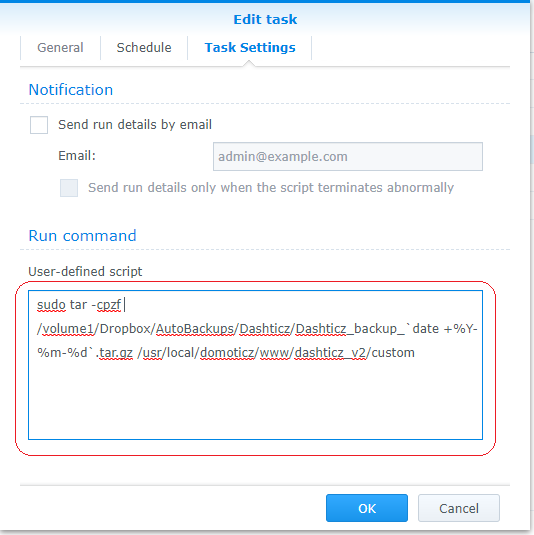Click the 'Send run details by email' label

(x=135, y=125)
